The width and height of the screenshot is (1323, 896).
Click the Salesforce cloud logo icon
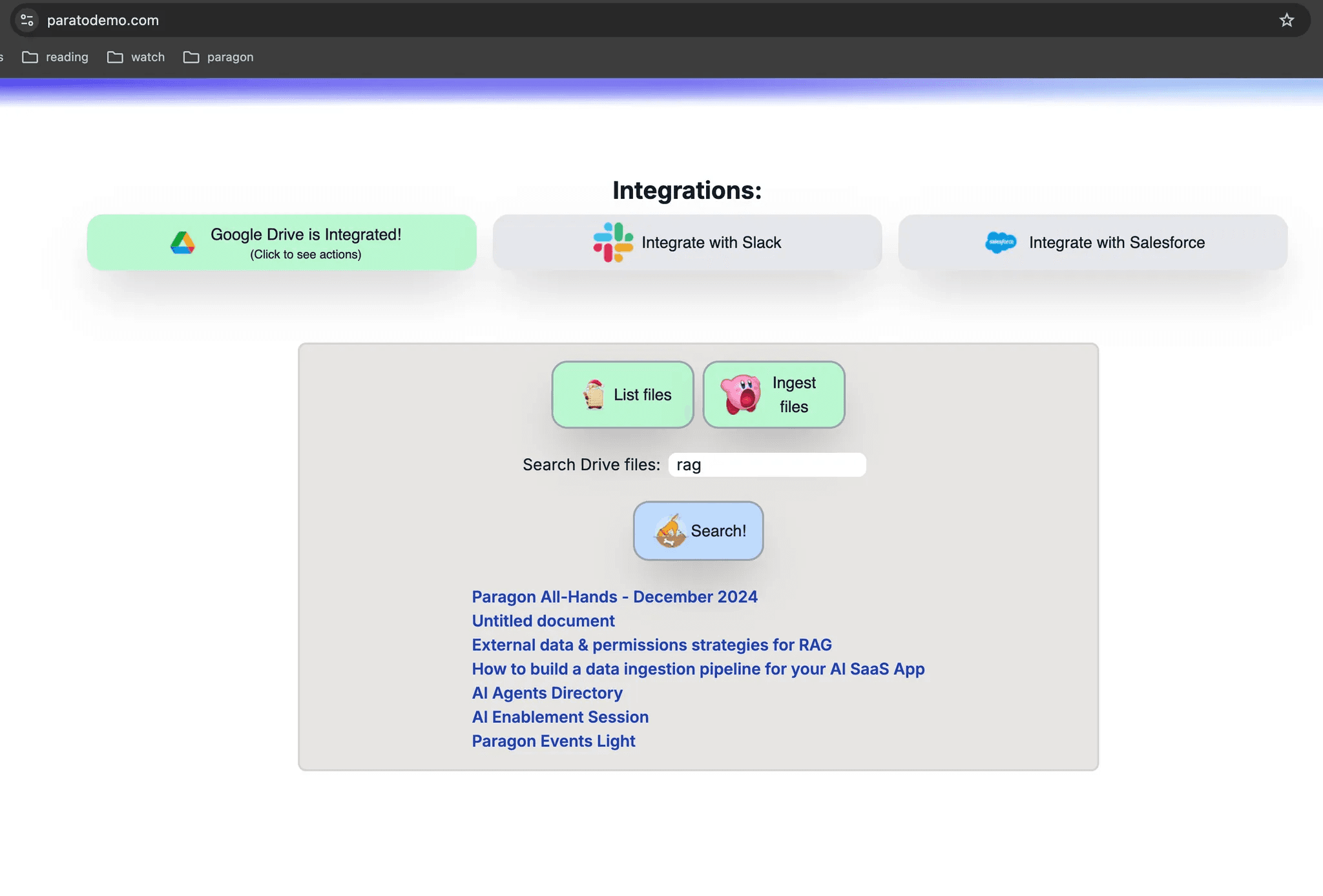[1001, 242]
